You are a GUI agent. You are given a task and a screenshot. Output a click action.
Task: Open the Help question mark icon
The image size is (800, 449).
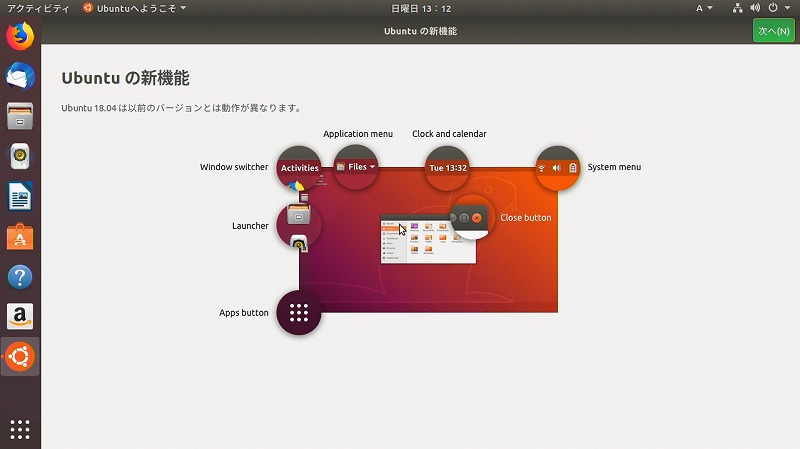20,277
